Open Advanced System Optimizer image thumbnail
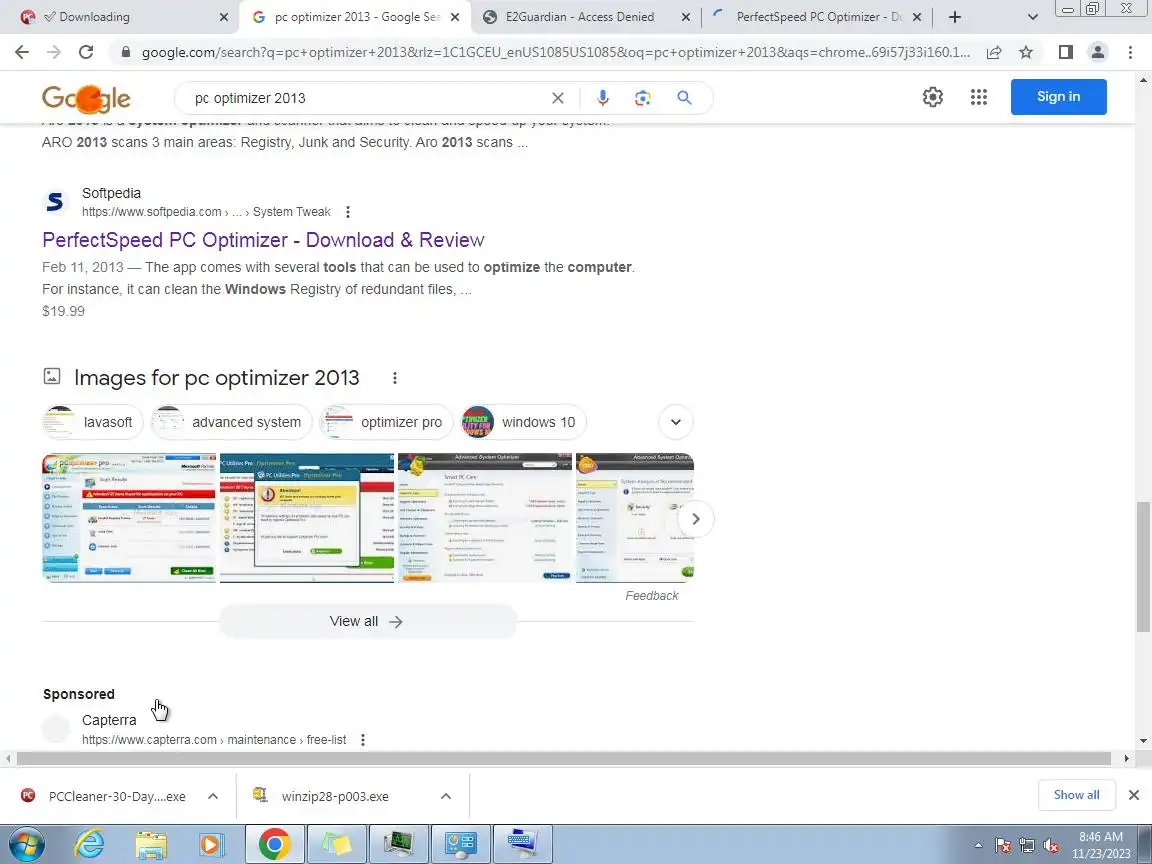 click(485, 518)
